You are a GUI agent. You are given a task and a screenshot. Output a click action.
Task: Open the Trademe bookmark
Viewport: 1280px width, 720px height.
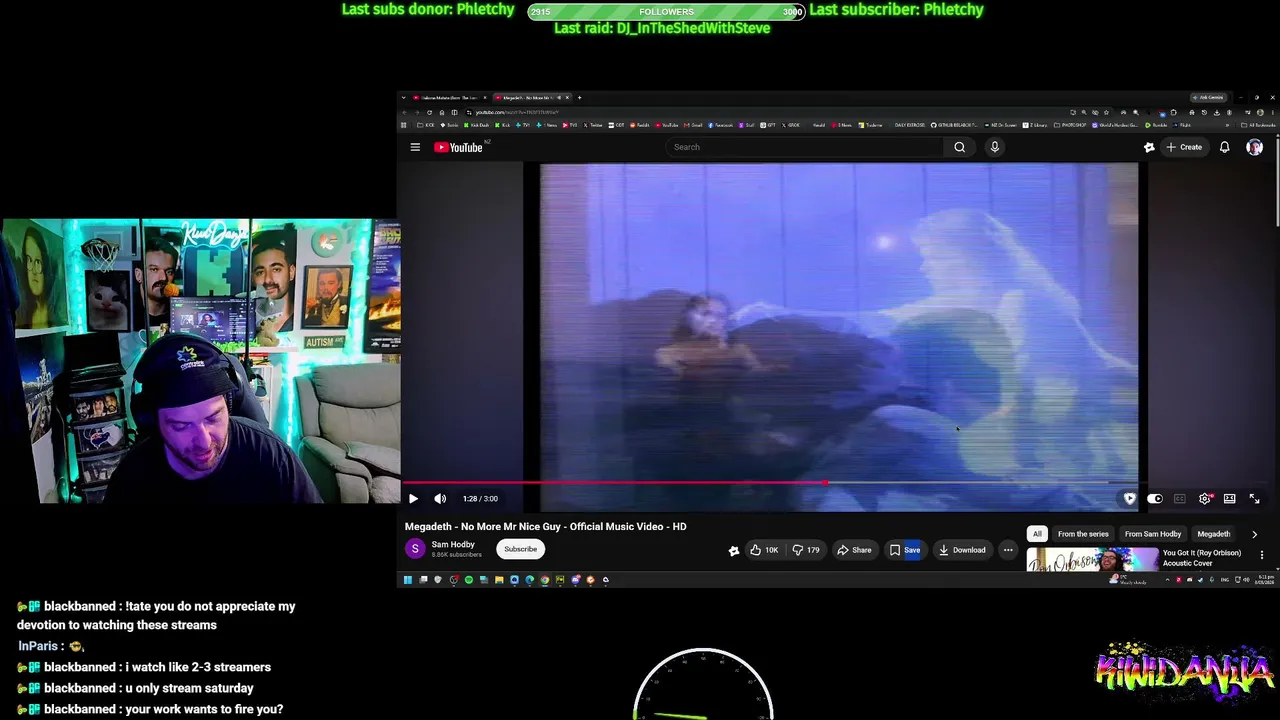[872, 125]
